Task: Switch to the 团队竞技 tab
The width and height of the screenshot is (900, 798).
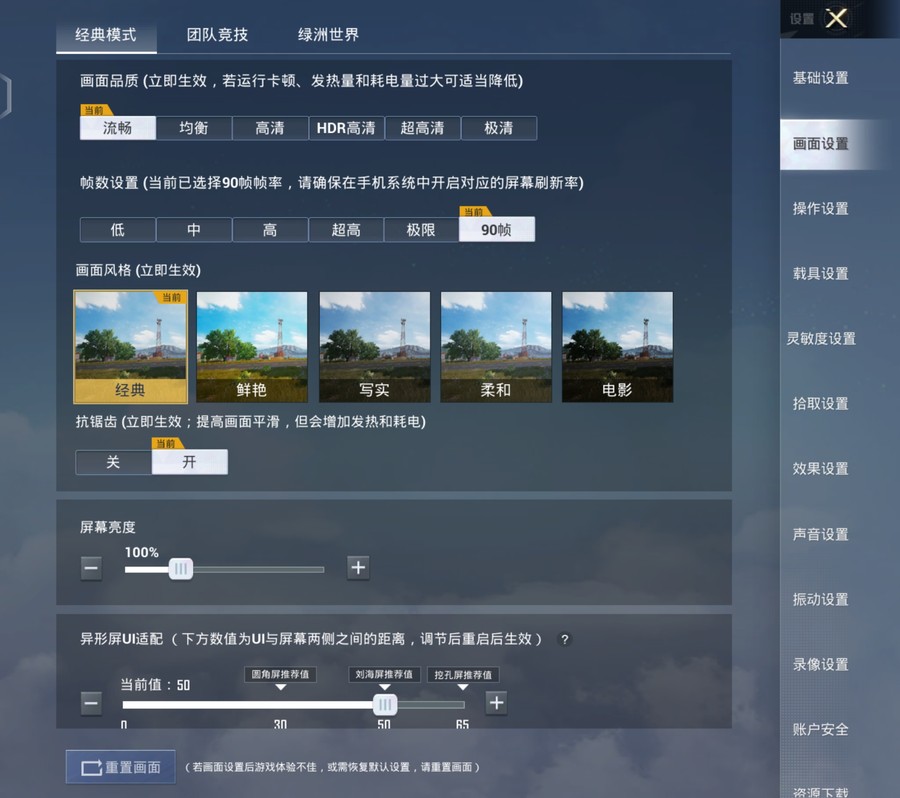Action: pos(217,33)
